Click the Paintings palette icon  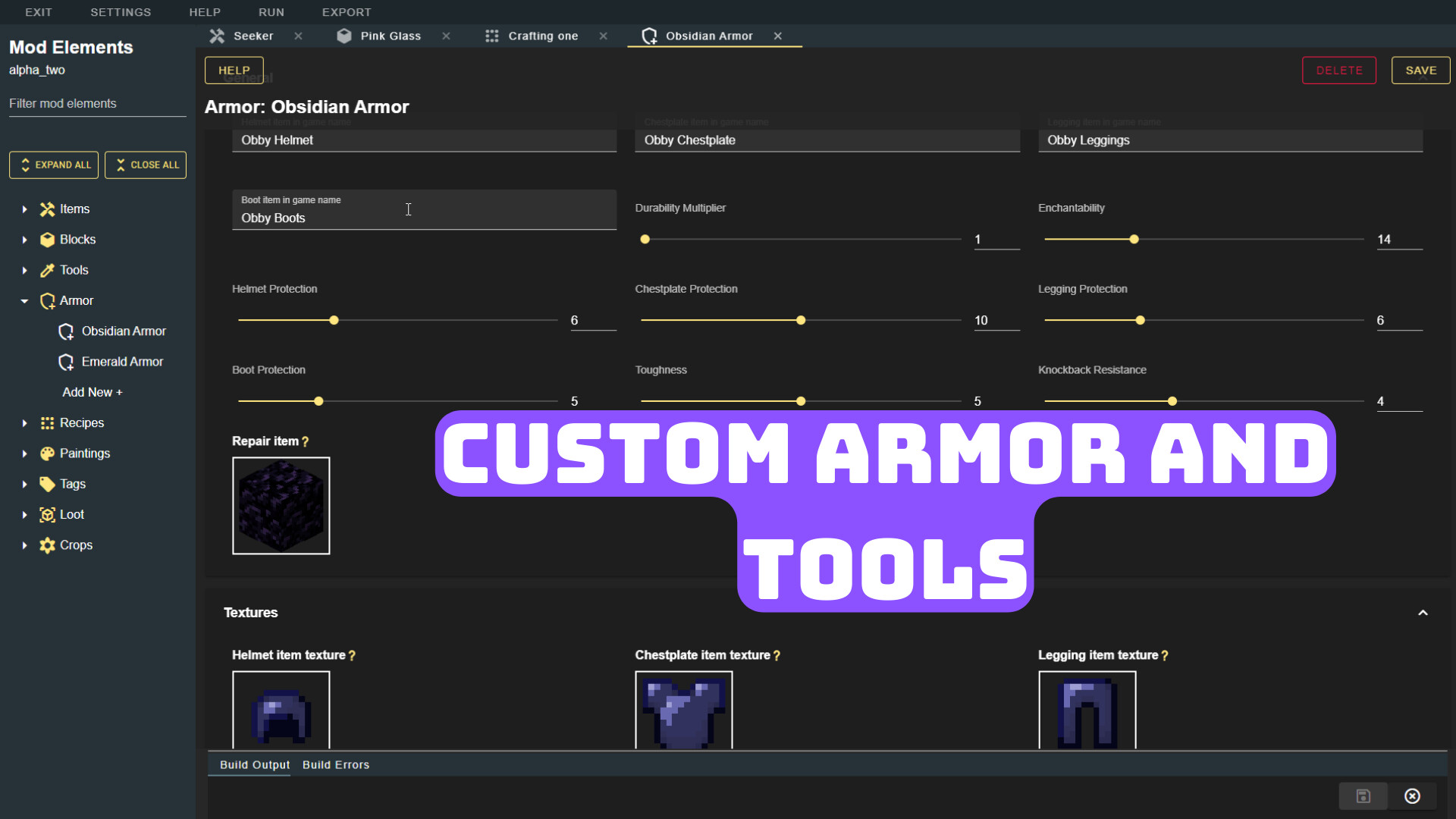[x=47, y=453]
